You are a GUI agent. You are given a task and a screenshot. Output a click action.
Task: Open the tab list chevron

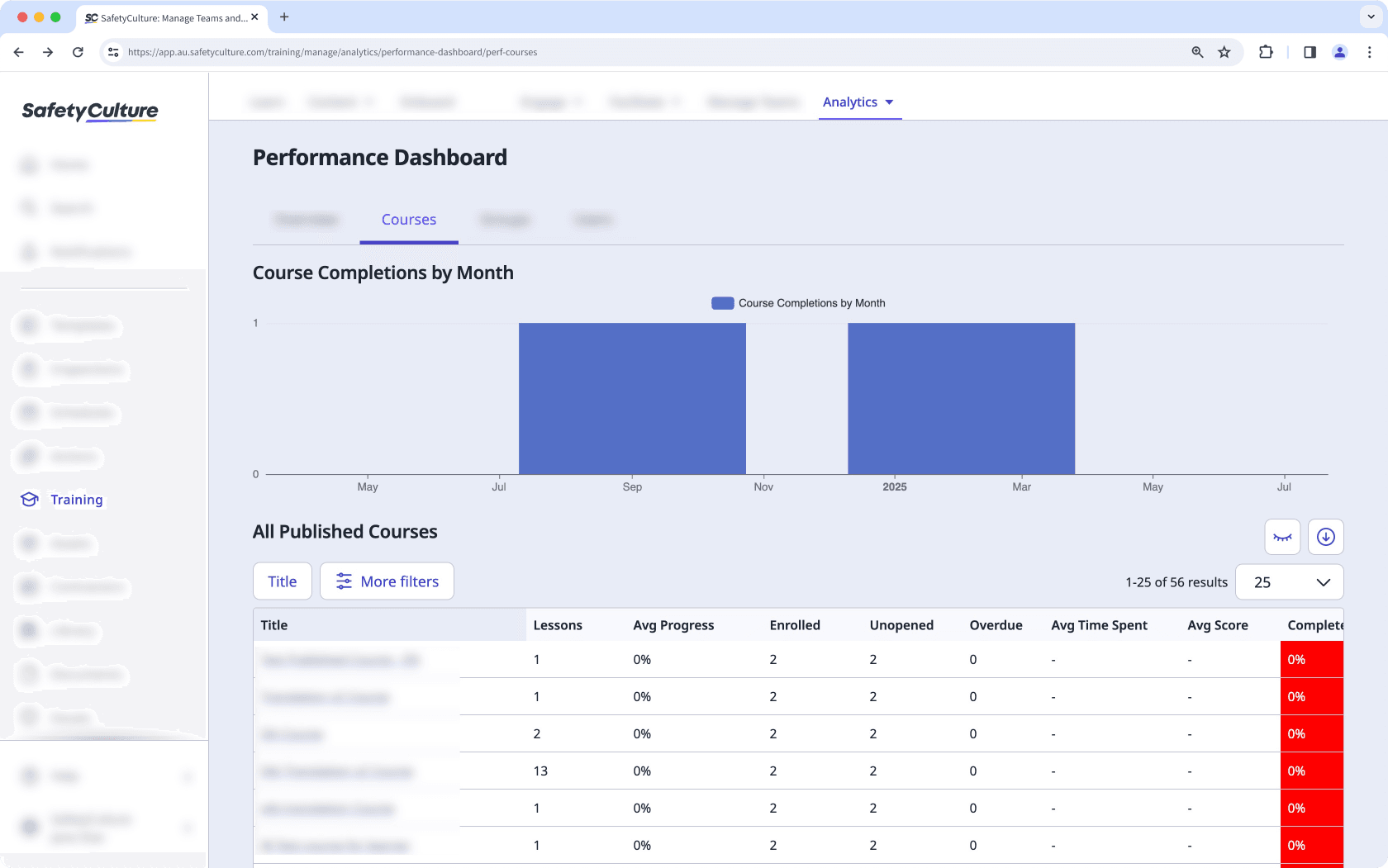(x=1369, y=17)
